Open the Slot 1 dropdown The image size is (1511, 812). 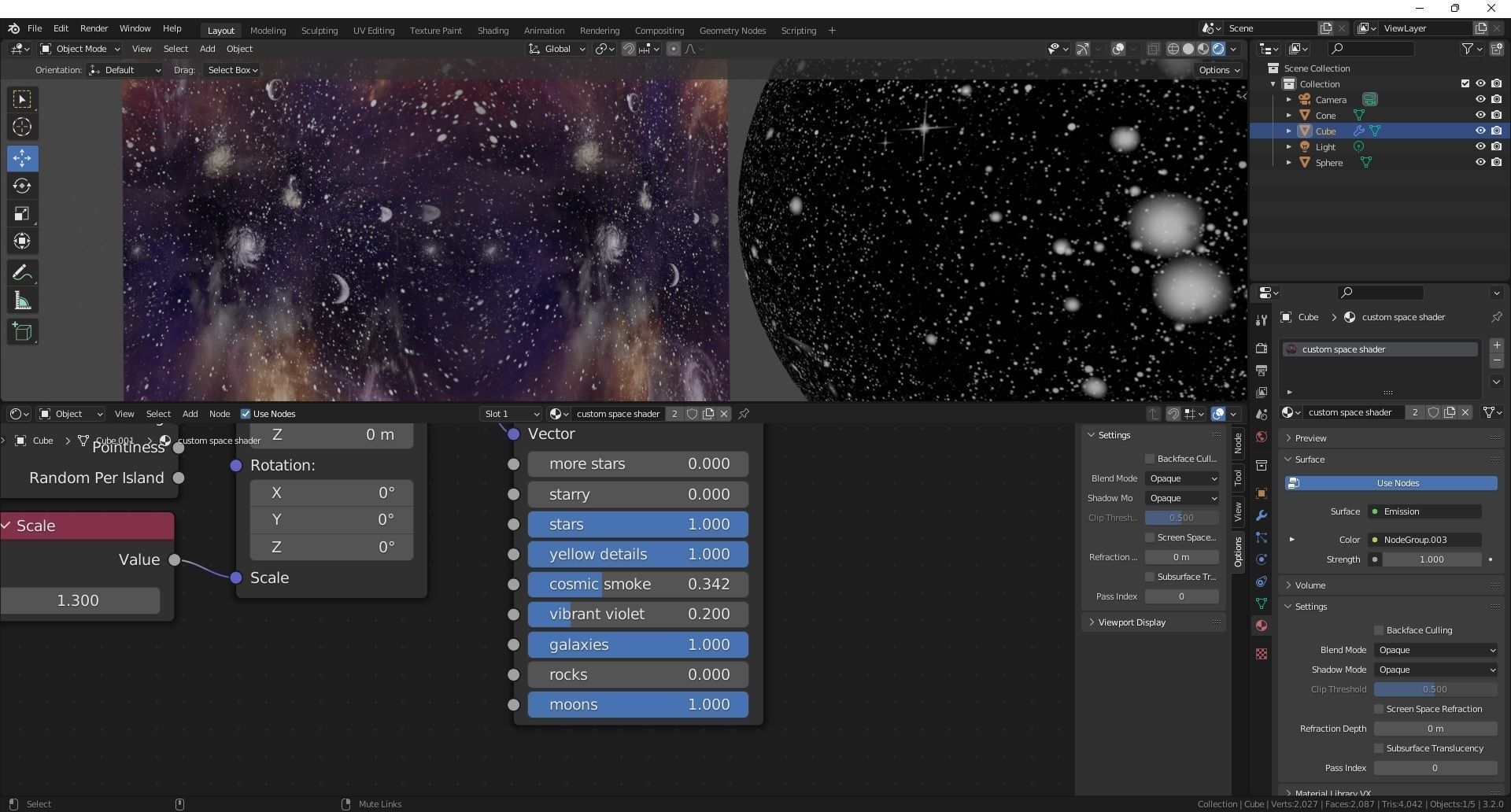[511, 414]
